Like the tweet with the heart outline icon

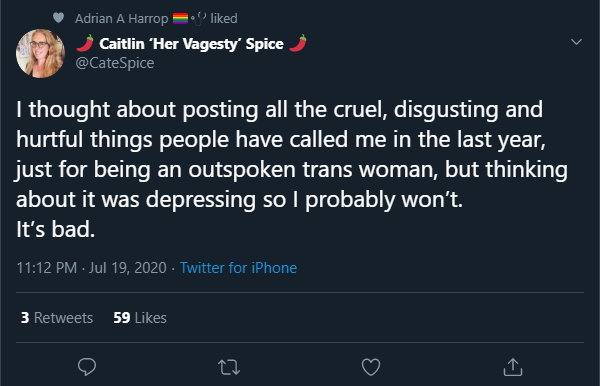[x=371, y=367]
